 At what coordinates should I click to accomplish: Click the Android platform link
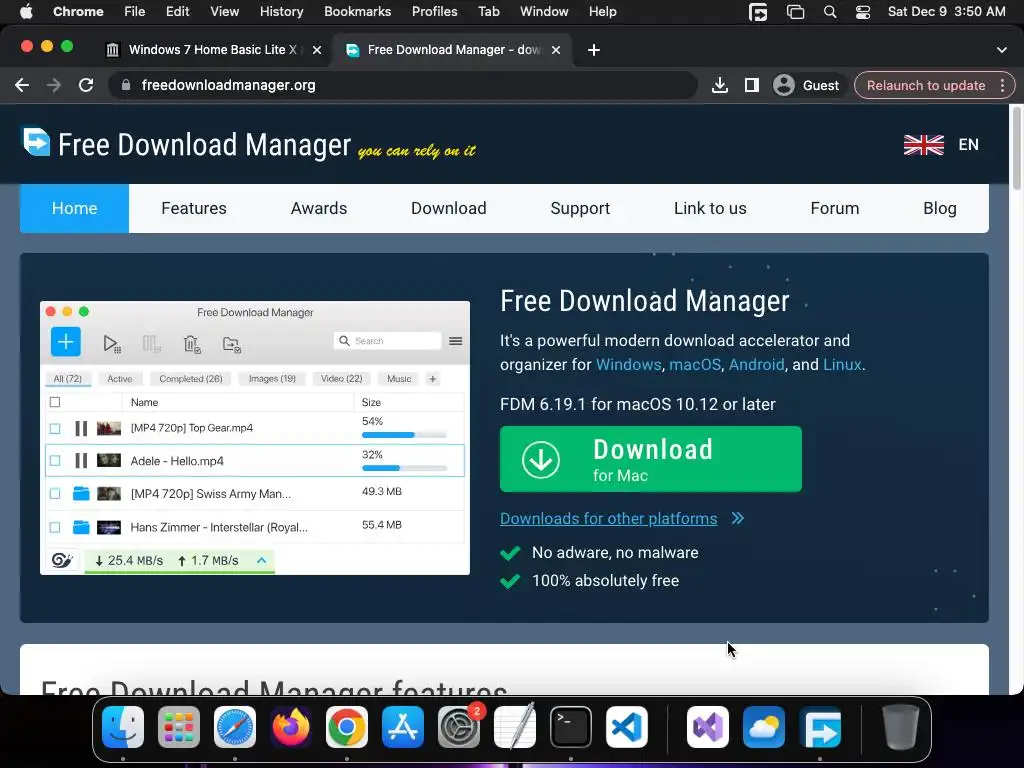click(x=756, y=364)
